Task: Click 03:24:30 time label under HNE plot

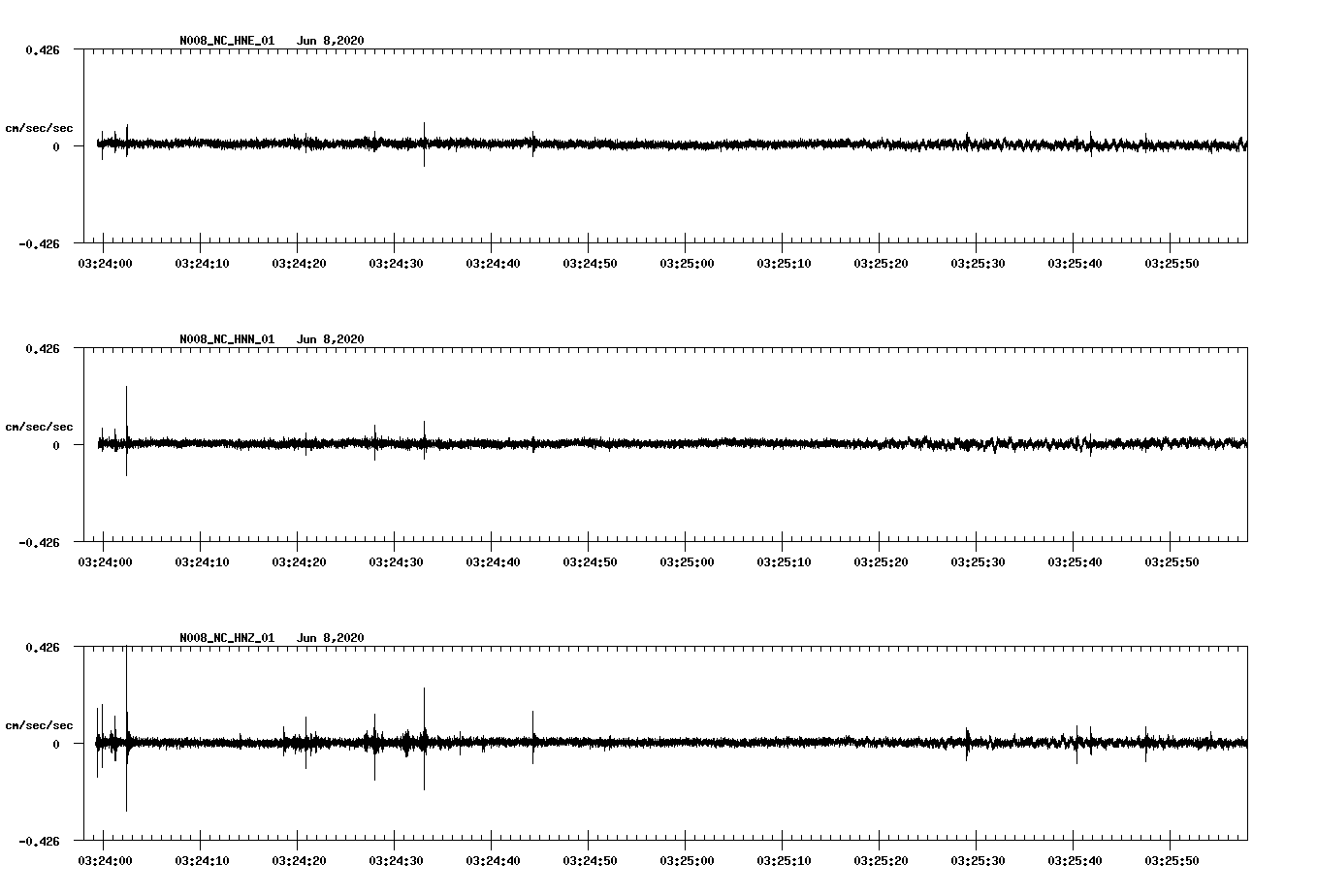Action: click(395, 264)
